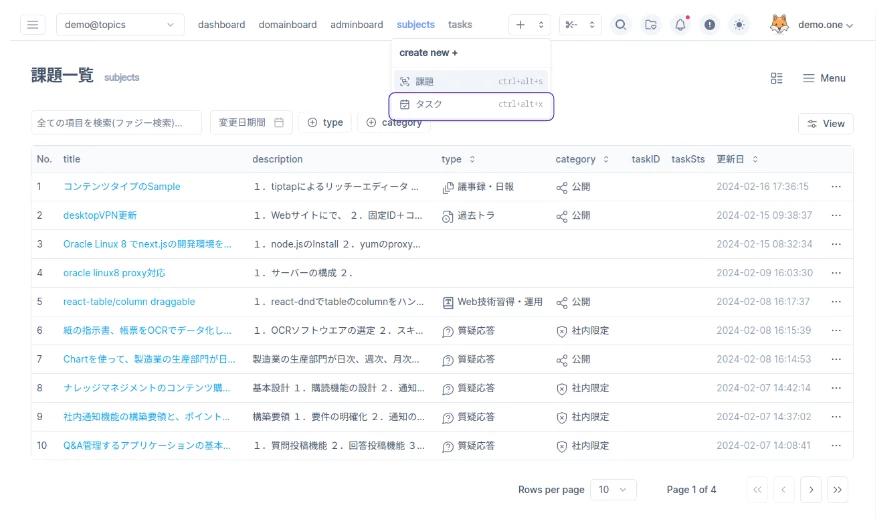Image resolution: width=885 pixels, height=527 pixels.
Task: Open row actions for row 6 OCR
Action: pos(836,331)
